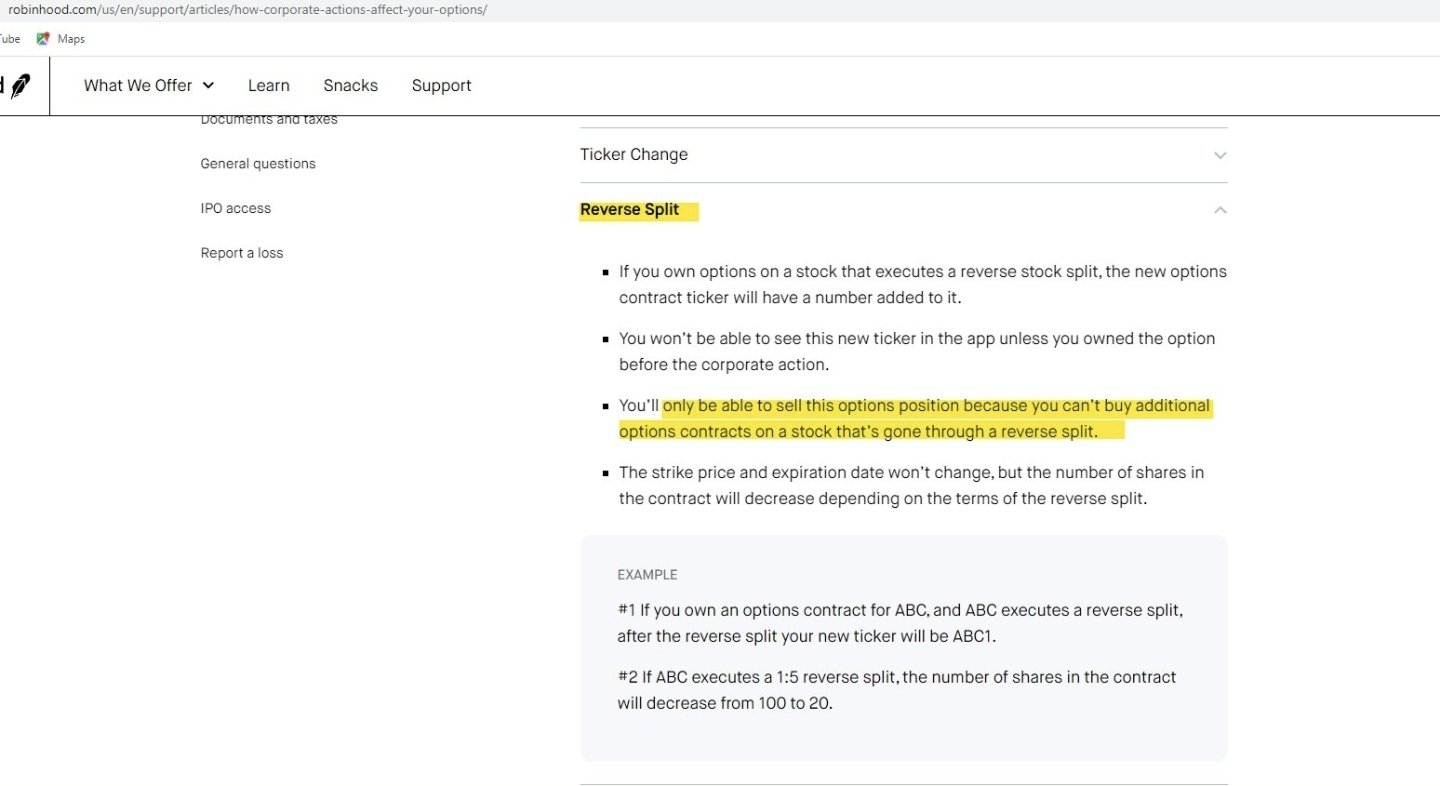Viewport: 1440px width, 786px height.
Task: Click the bullet "You won't be able to see"
Action: tap(917, 351)
